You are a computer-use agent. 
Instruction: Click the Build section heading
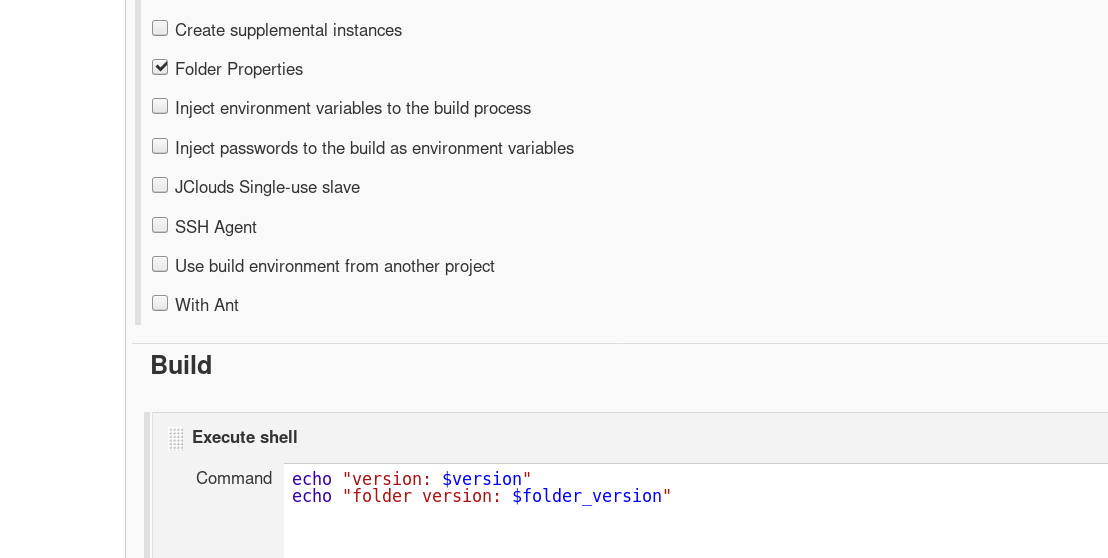pos(181,365)
